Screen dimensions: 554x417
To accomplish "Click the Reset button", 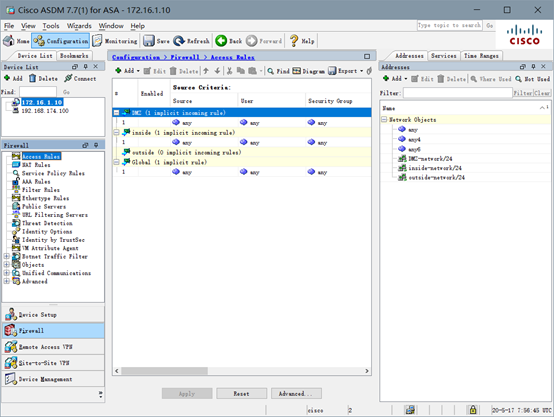I will pos(241,393).
